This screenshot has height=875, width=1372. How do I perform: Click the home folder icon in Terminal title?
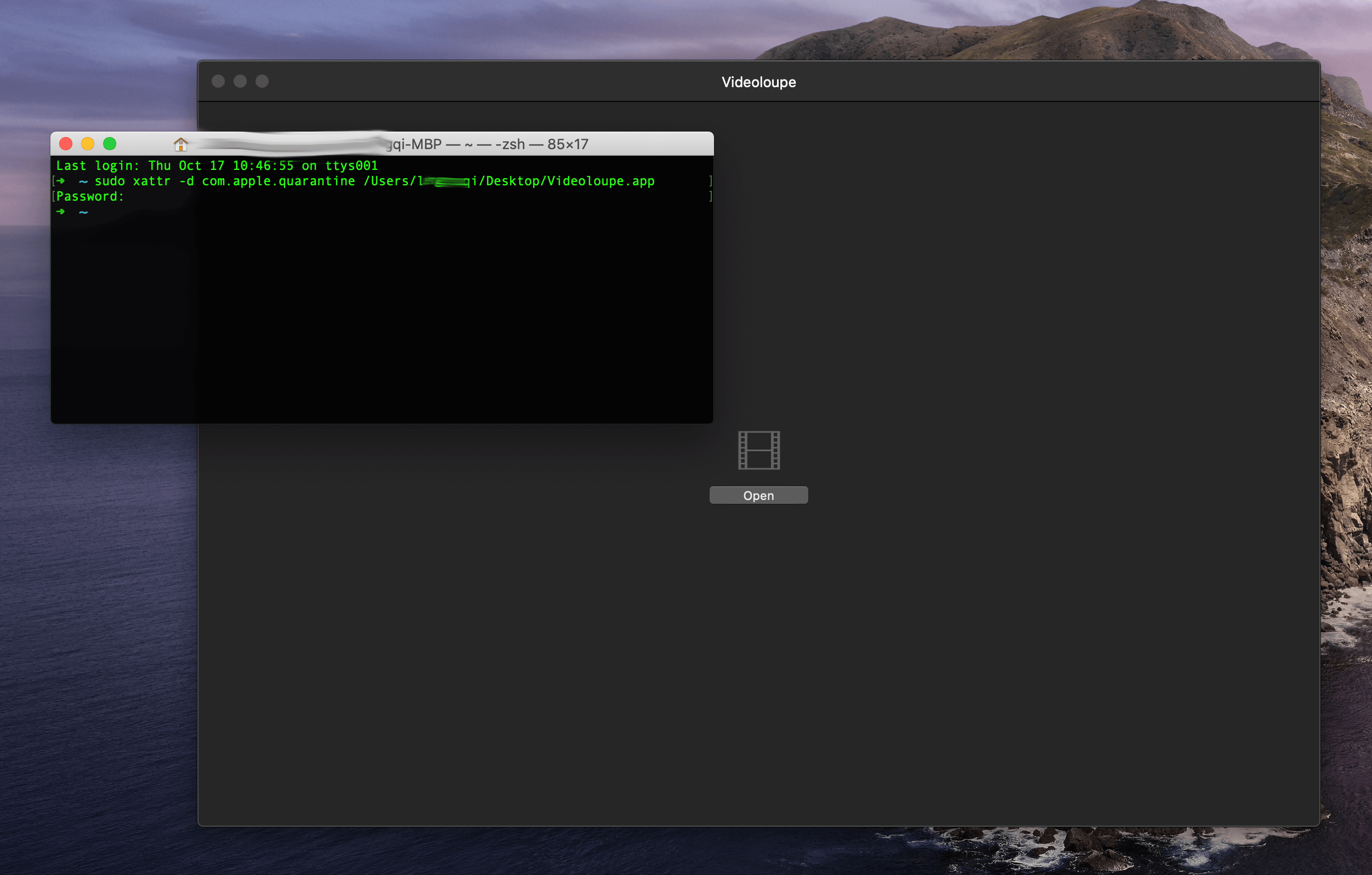point(180,144)
